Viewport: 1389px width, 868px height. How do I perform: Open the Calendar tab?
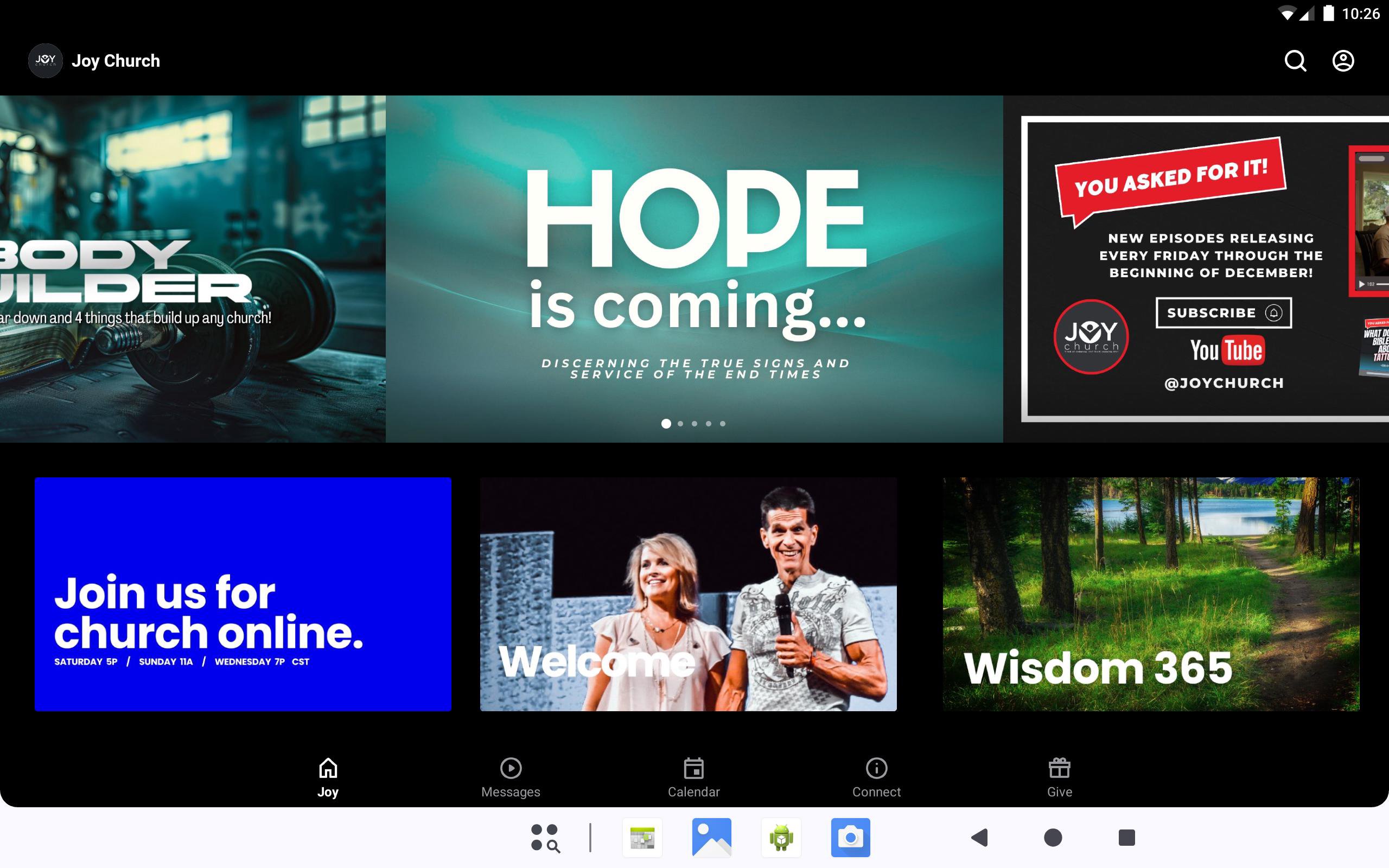693,777
